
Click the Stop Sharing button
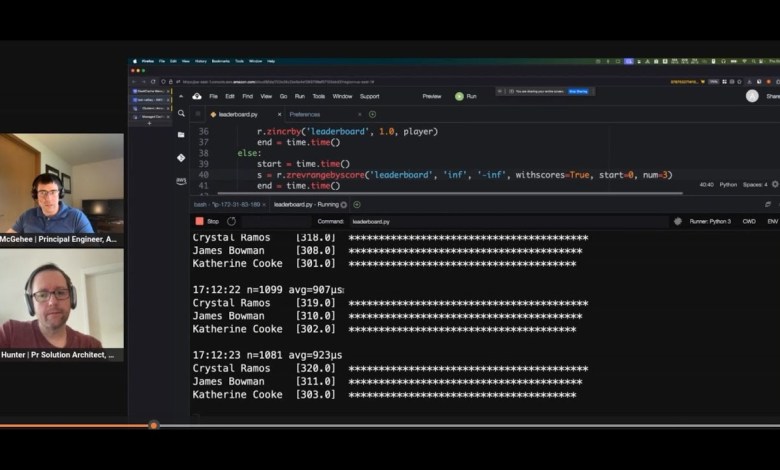578,92
